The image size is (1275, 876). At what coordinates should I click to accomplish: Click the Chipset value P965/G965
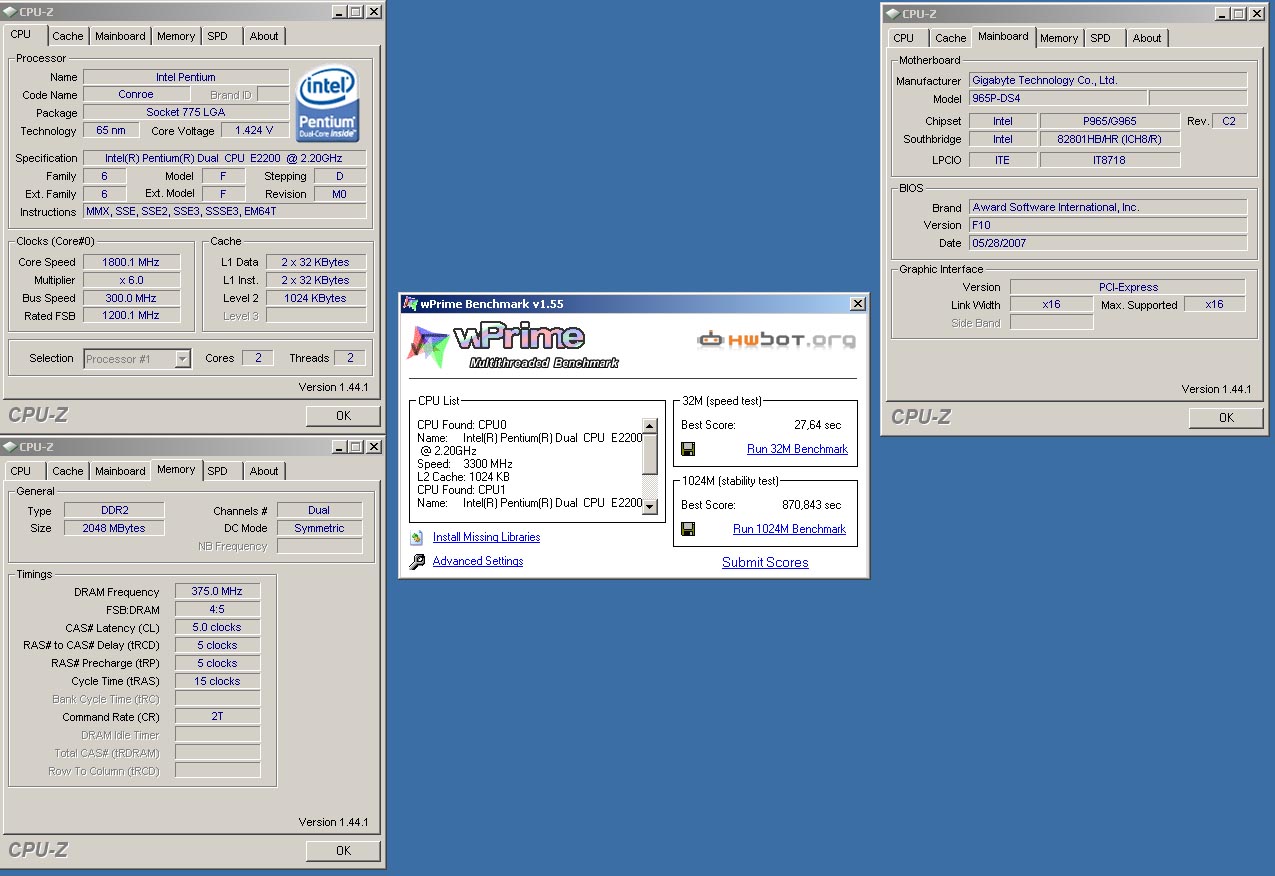[x=1110, y=121]
